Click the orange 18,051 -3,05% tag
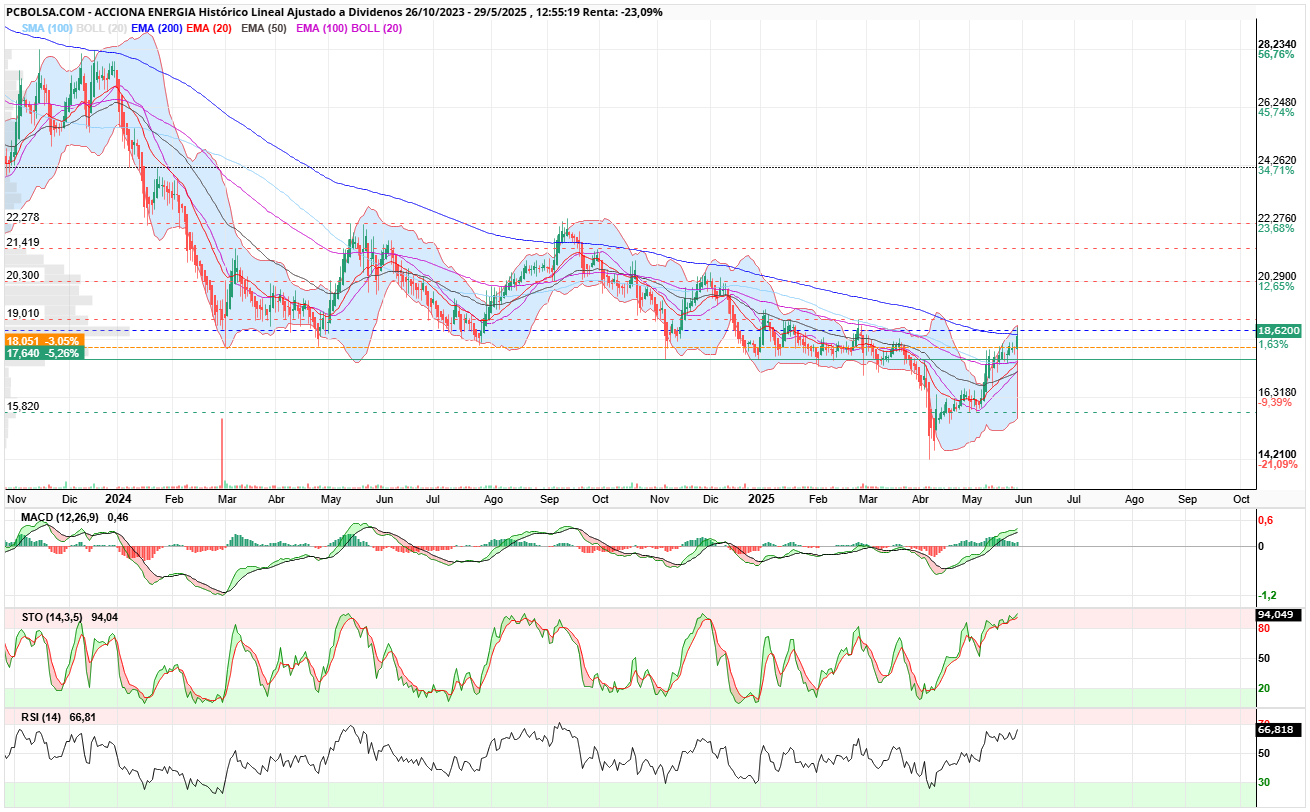1310x812 pixels. [44, 340]
